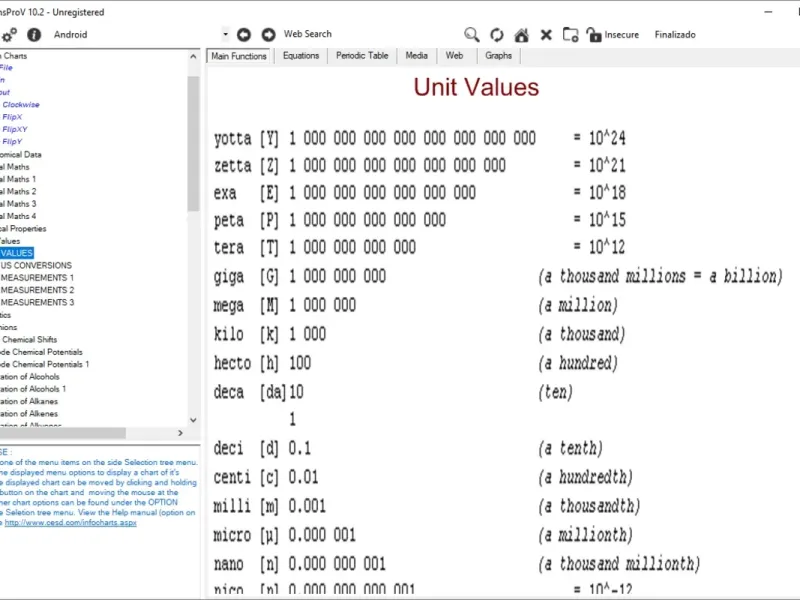800x600 pixels.
Task: Open the Alkenes tree item
Action: pyautogui.click(x=29, y=413)
